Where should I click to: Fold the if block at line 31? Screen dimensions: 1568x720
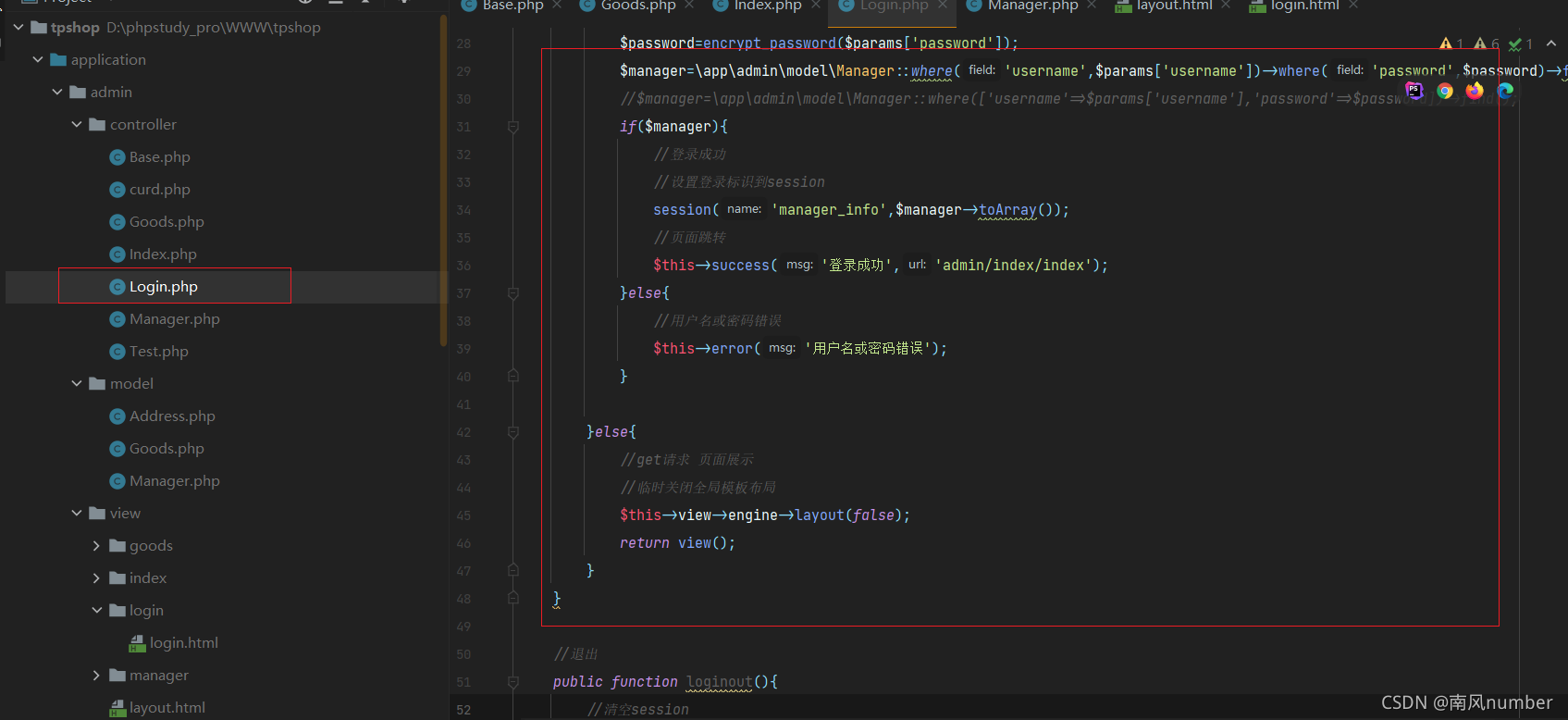coord(513,127)
